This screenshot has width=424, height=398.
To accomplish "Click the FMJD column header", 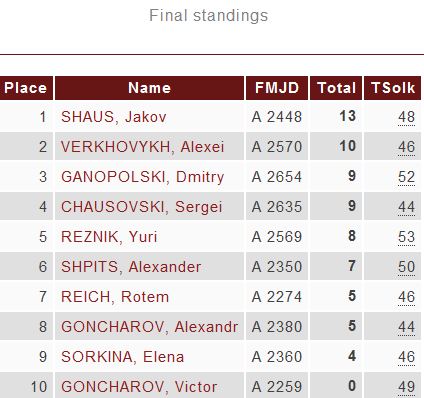I will click(x=277, y=88).
